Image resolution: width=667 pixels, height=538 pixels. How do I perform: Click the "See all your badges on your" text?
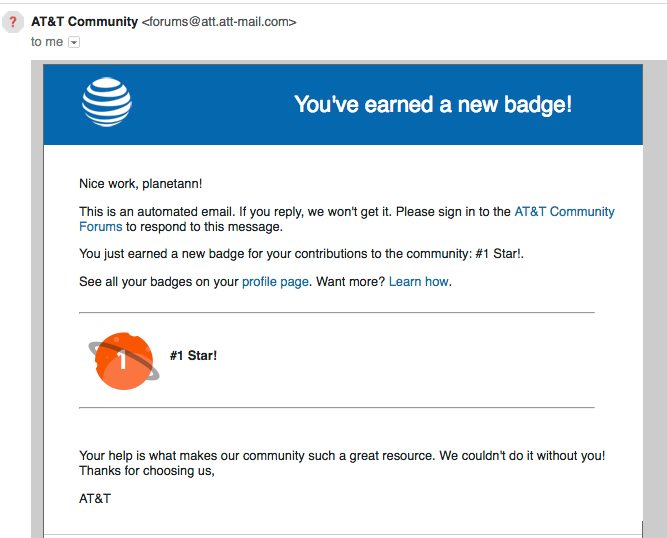pyautogui.click(x=159, y=282)
